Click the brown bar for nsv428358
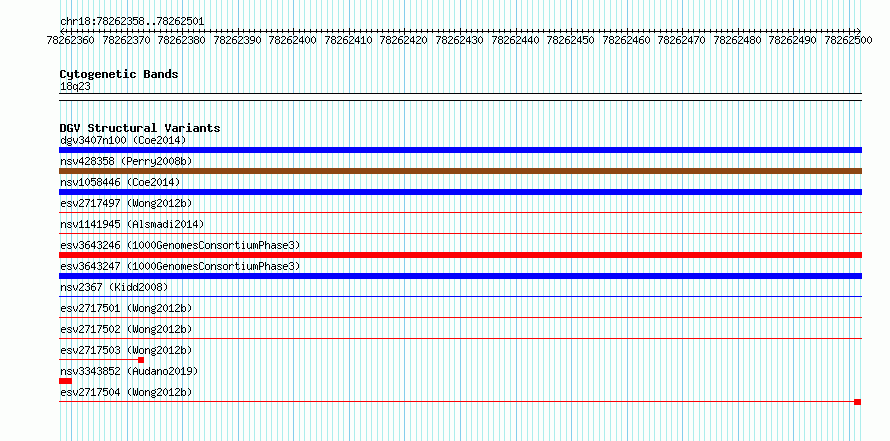The image size is (890, 441). pos(460,171)
